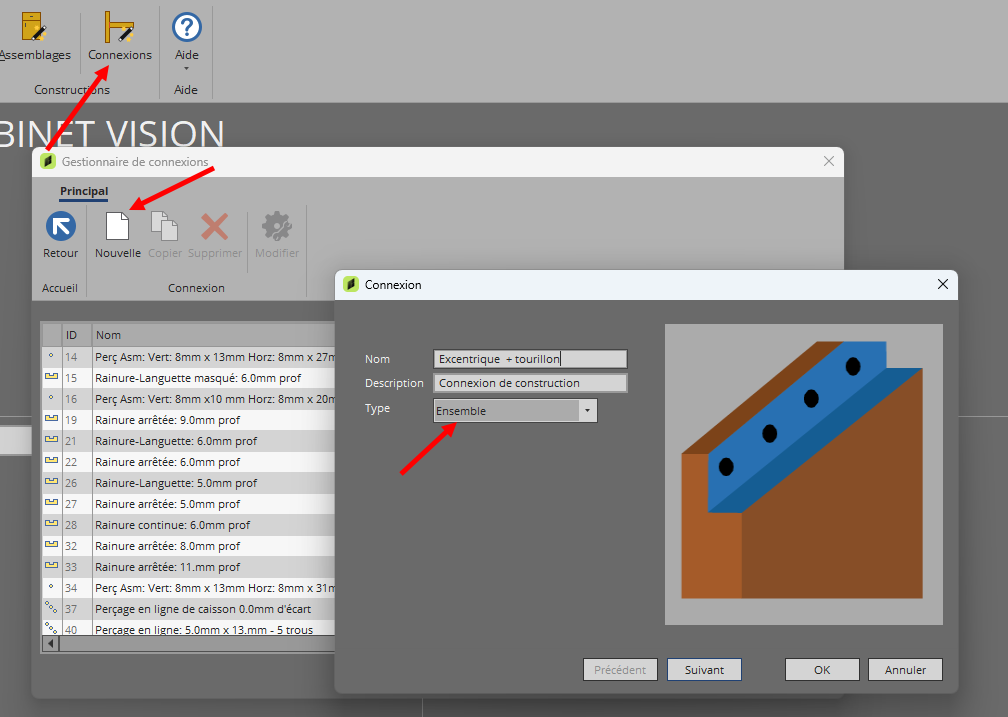Image resolution: width=1008 pixels, height=717 pixels.
Task: Click the groove icon of row 21
Action: [51, 439]
